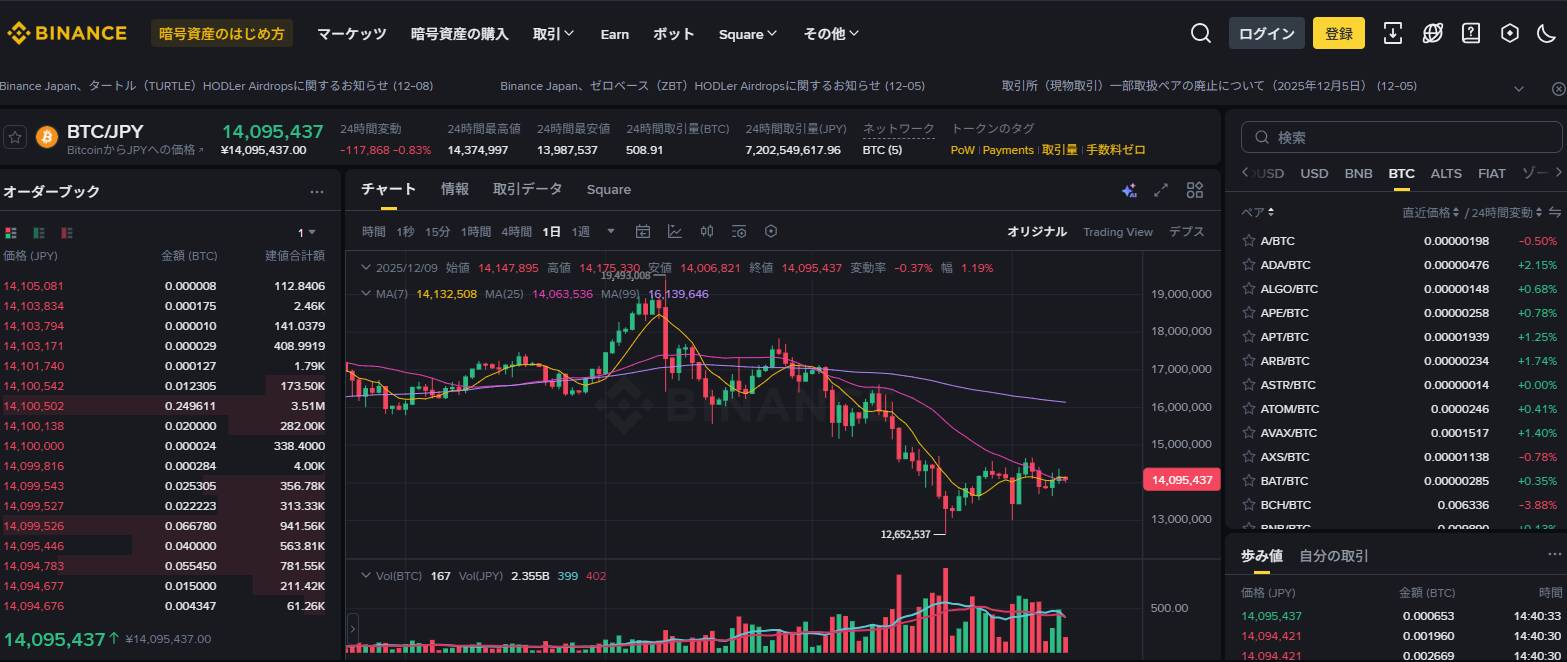This screenshot has width=1567, height=662.
Task: Favorite BTC/JPY with the star toggle
Action: [x=15, y=137]
